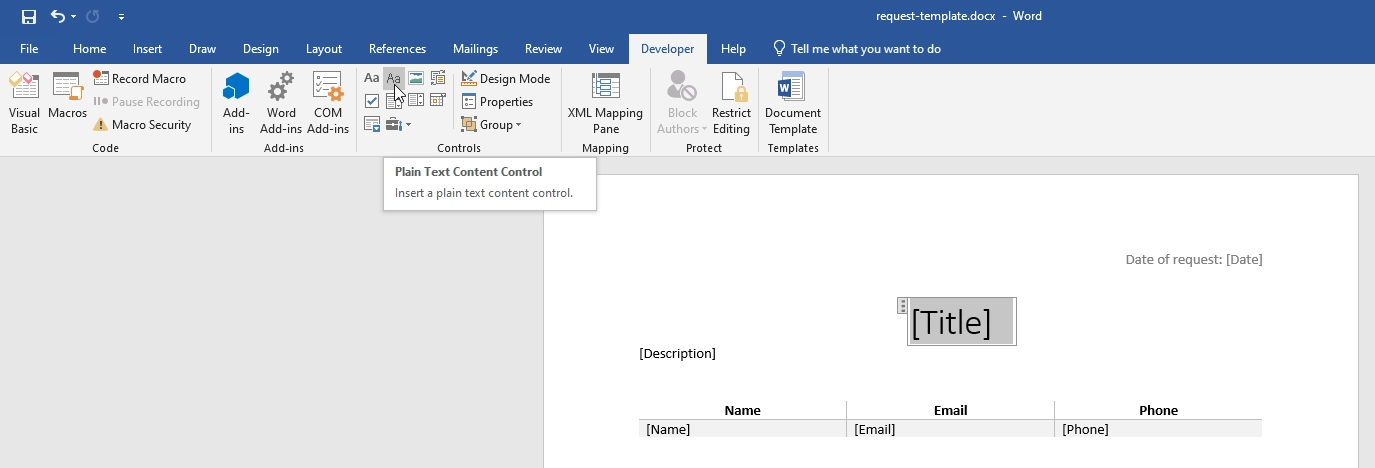1375x468 pixels.
Task: Click the [Date] placeholder field
Action: pos(1244,259)
